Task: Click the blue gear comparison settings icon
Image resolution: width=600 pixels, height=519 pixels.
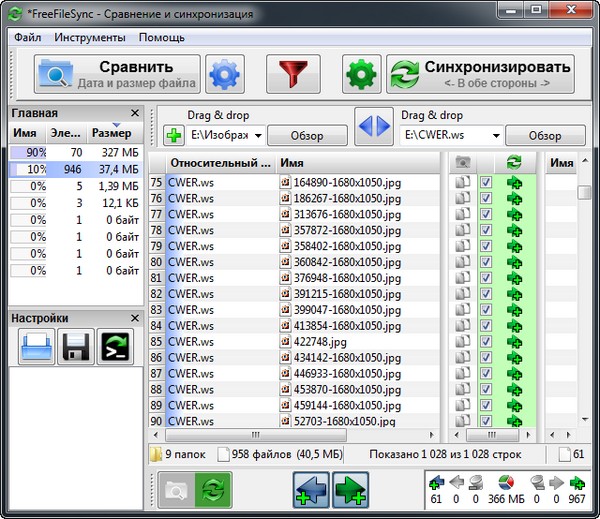Action: (225, 74)
